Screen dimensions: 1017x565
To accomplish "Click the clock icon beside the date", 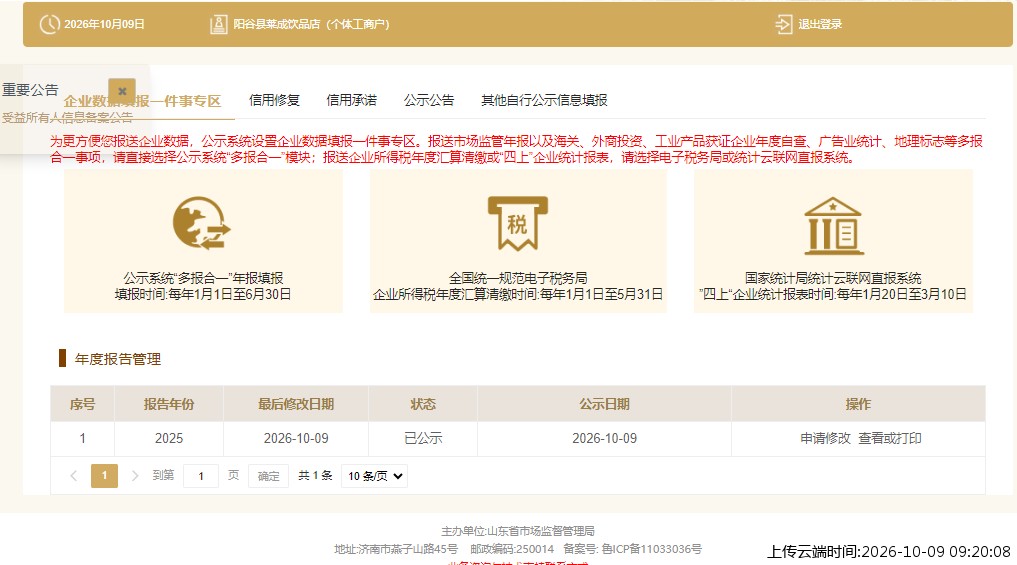I will coord(49,24).
